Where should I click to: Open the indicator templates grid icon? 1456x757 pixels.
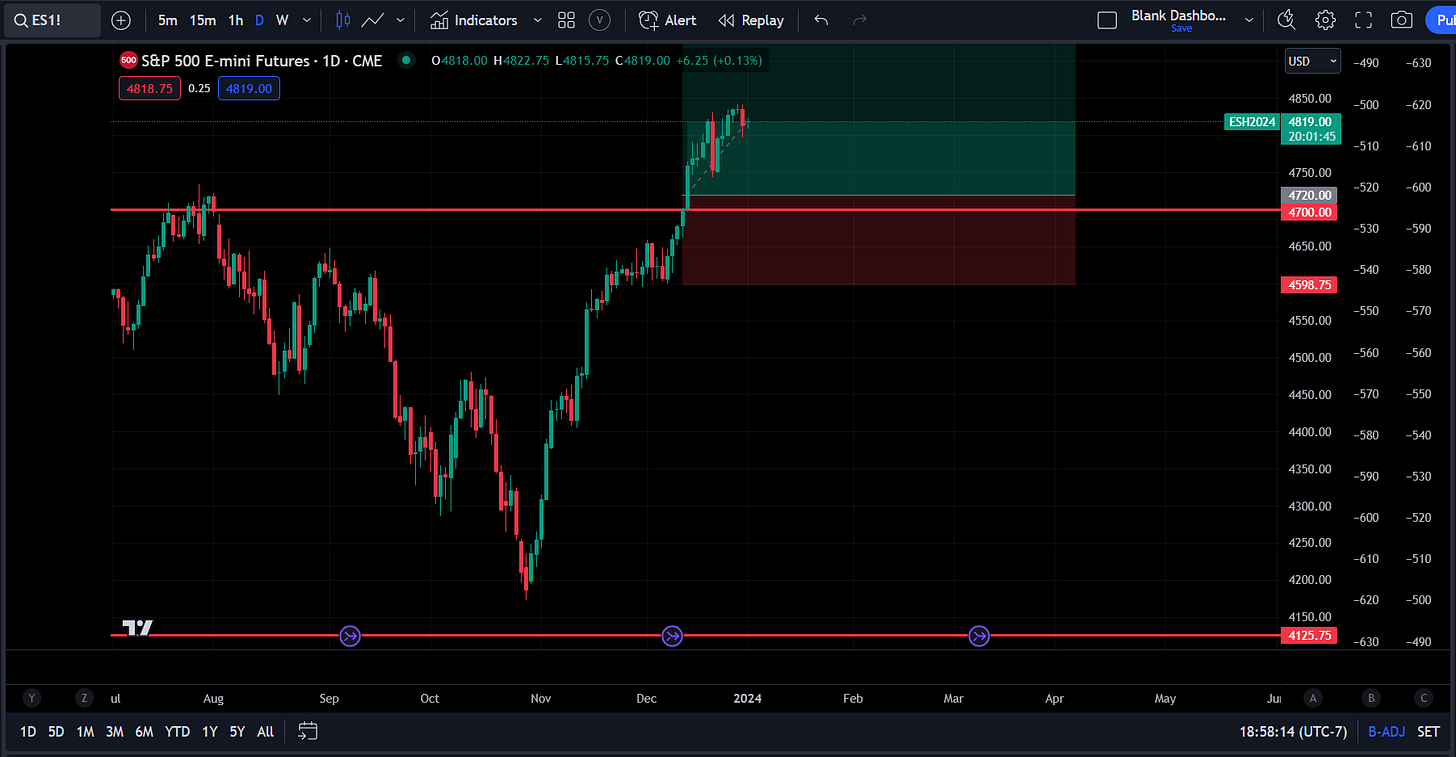(x=566, y=20)
